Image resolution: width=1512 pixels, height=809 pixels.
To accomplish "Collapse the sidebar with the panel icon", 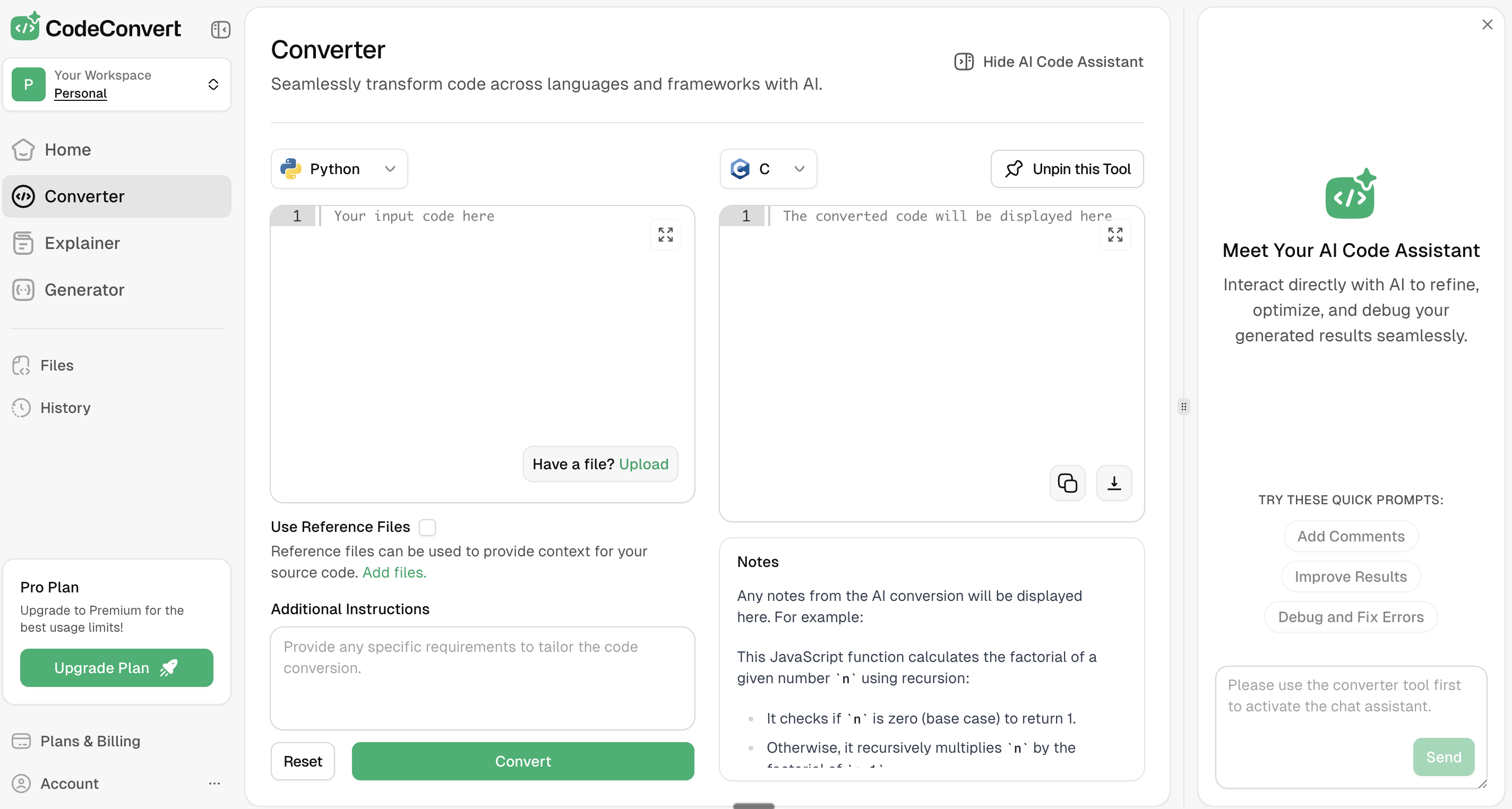I will coord(220,29).
